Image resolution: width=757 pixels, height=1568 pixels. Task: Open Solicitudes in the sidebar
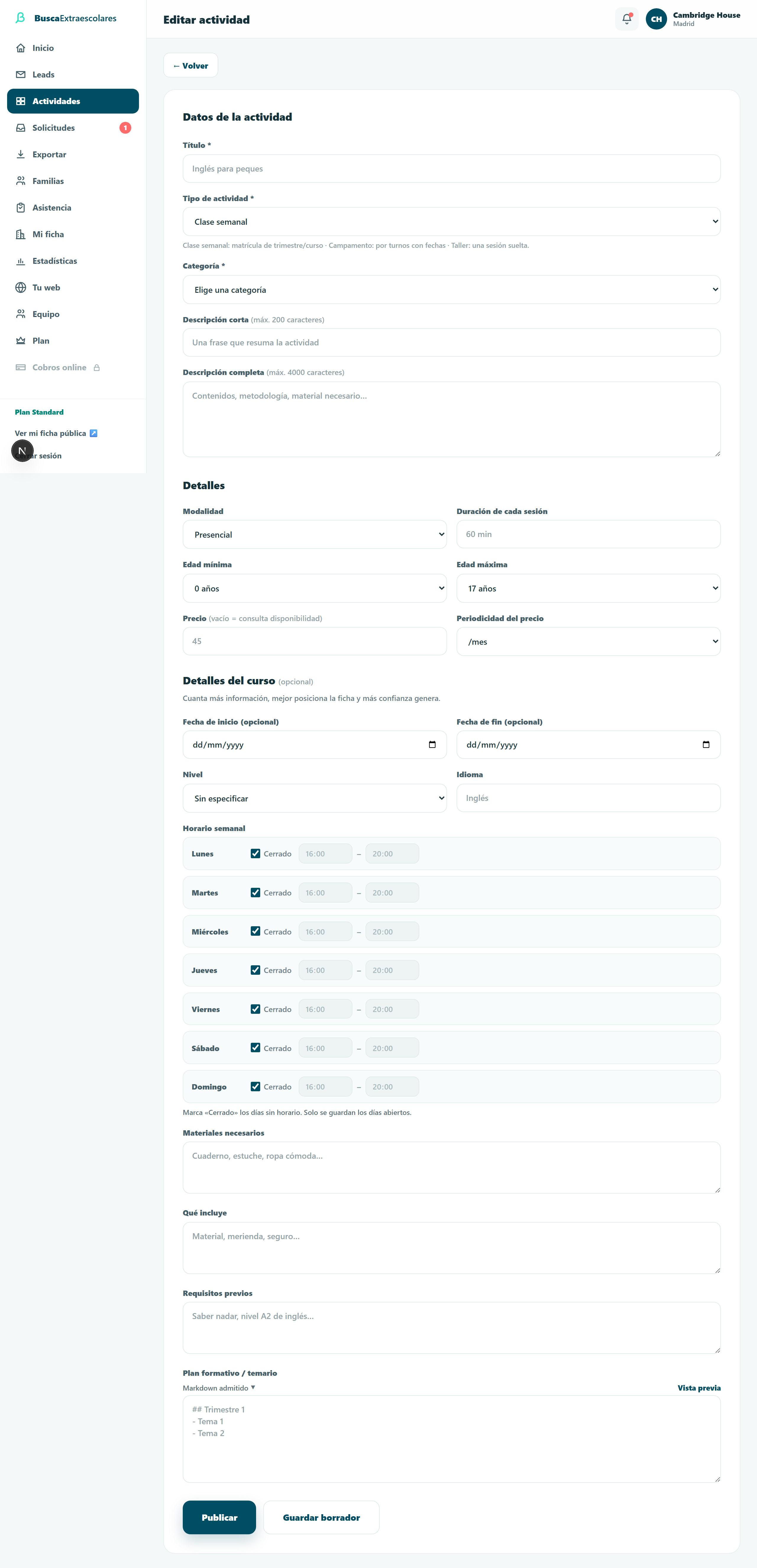click(x=73, y=128)
